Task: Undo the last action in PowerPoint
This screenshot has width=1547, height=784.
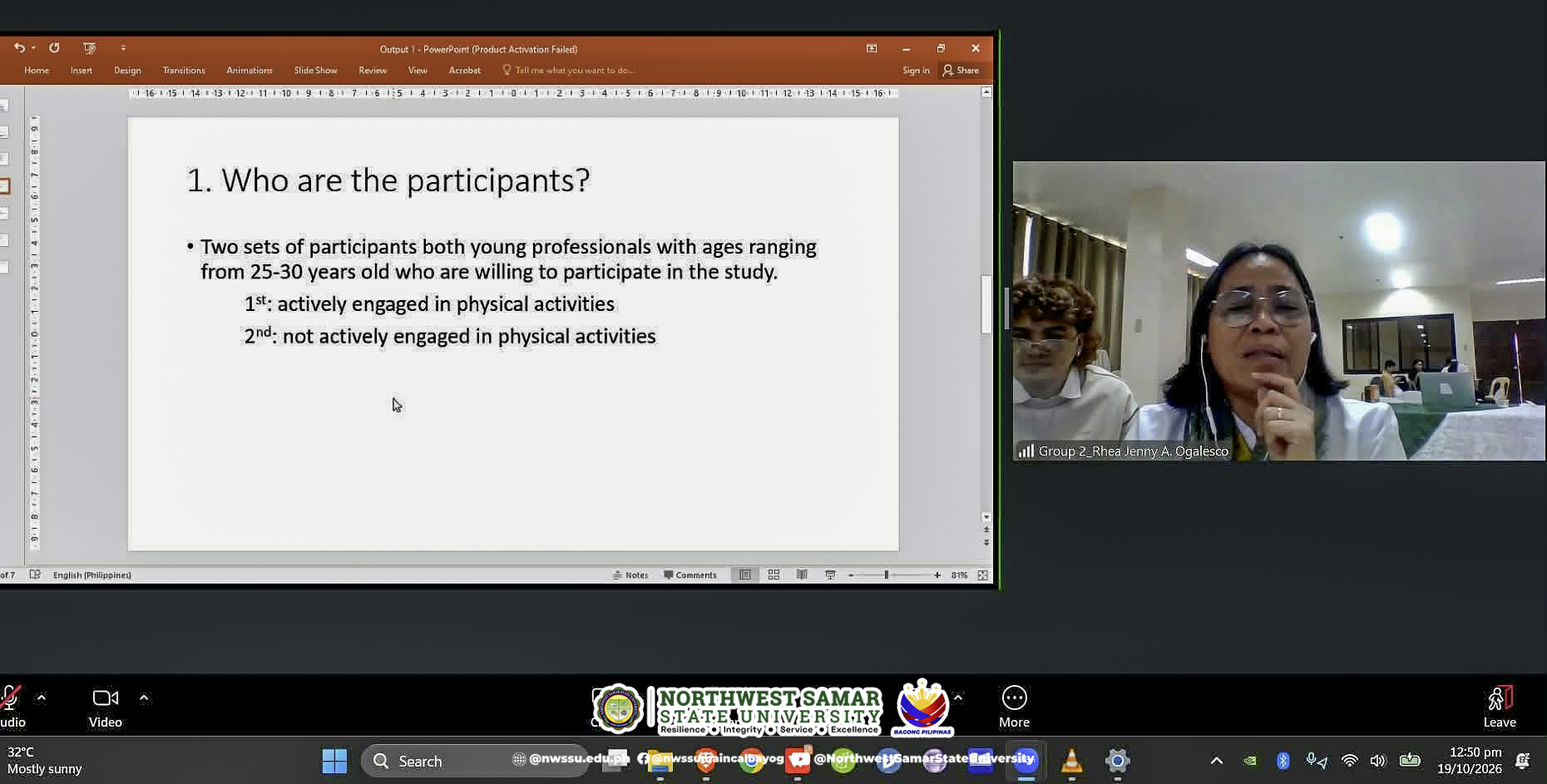Action: pyautogui.click(x=18, y=48)
